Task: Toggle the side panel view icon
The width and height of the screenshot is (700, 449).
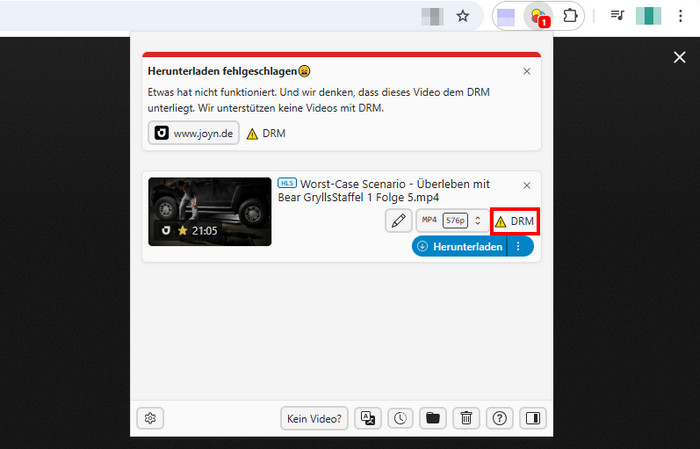Action: click(x=533, y=418)
